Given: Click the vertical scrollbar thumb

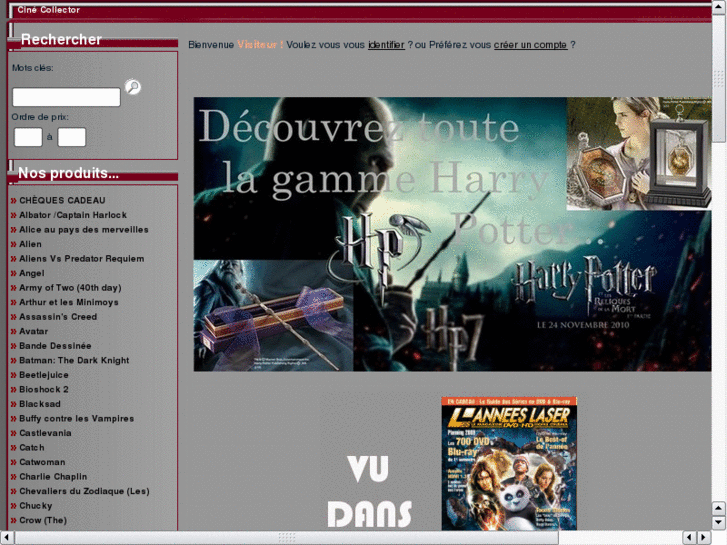Looking at the screenshot, I should tap(719, 78).
